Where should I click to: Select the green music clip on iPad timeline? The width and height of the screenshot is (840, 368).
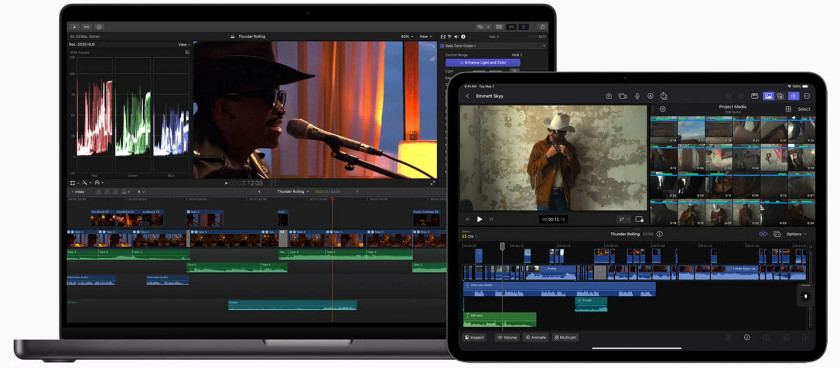coord(499,319)
